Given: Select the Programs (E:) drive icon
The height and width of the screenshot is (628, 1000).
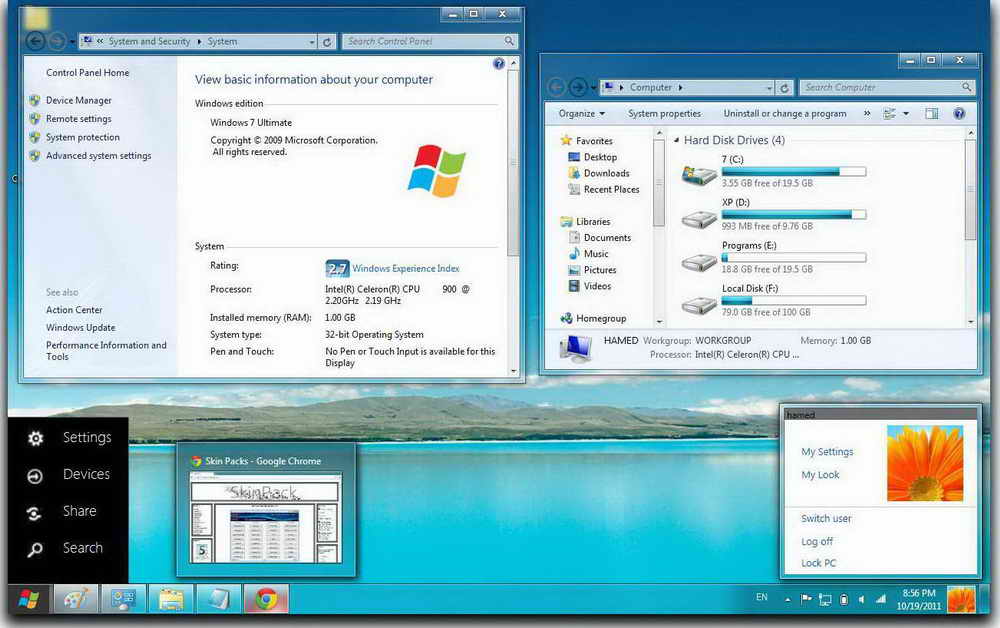Looking at the screenshot, I should 699,263.
